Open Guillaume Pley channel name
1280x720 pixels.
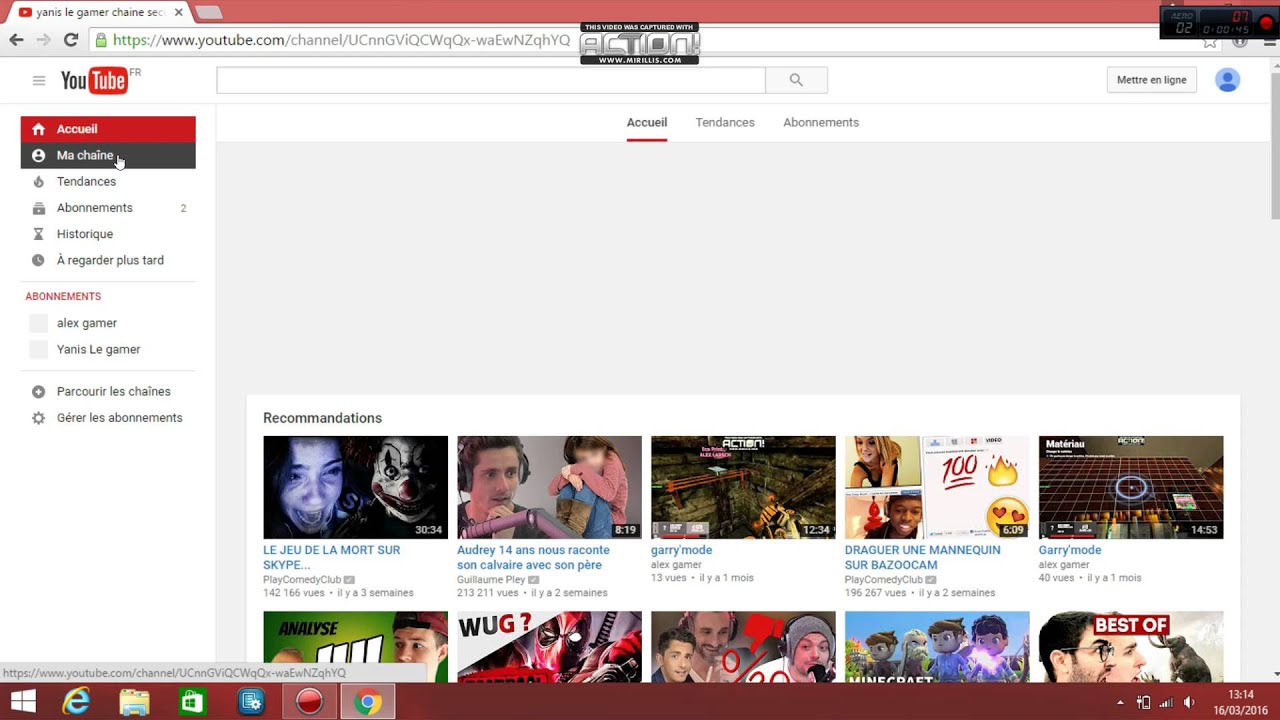[491, 580]
